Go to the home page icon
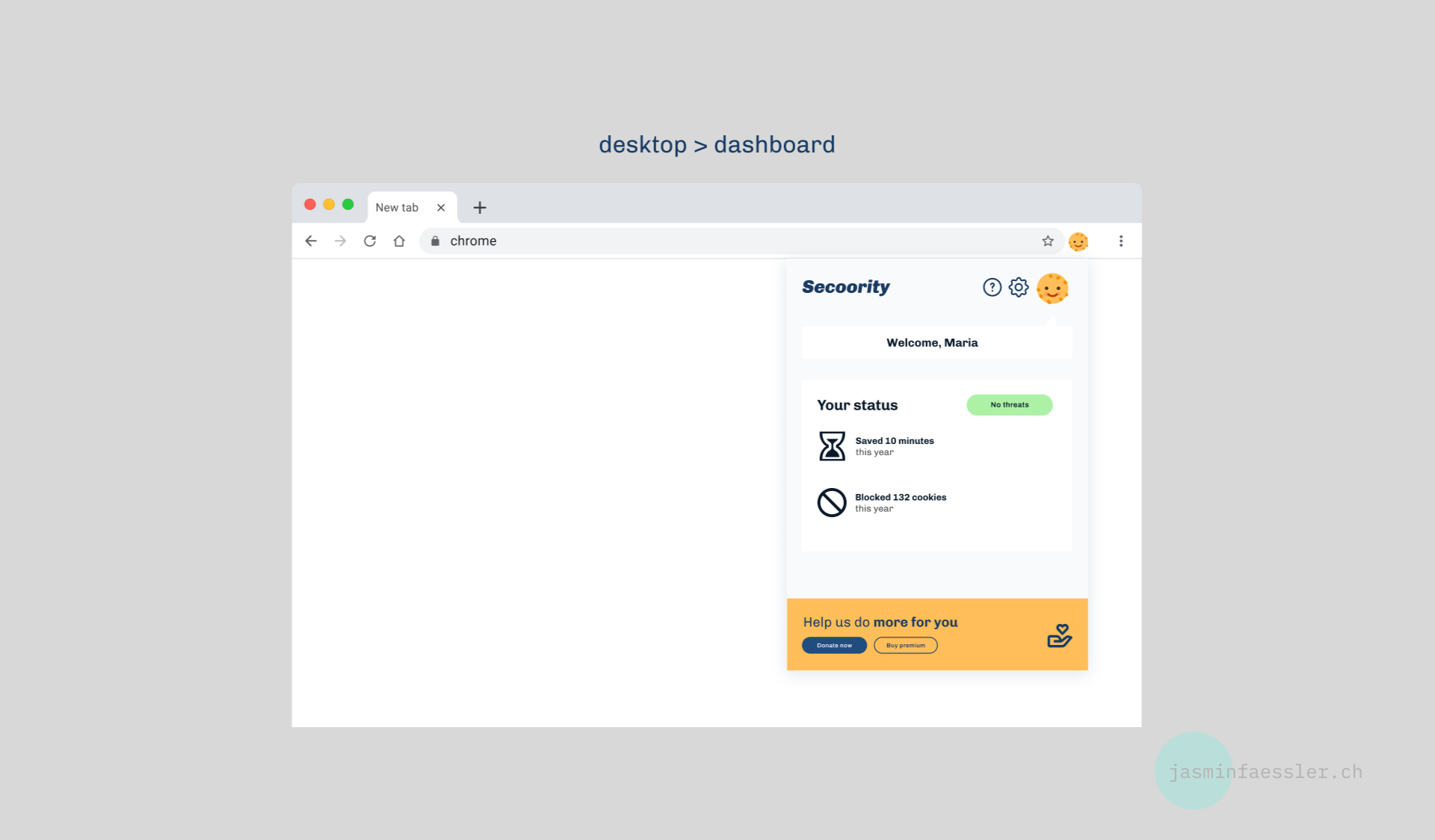 point(399,241)
